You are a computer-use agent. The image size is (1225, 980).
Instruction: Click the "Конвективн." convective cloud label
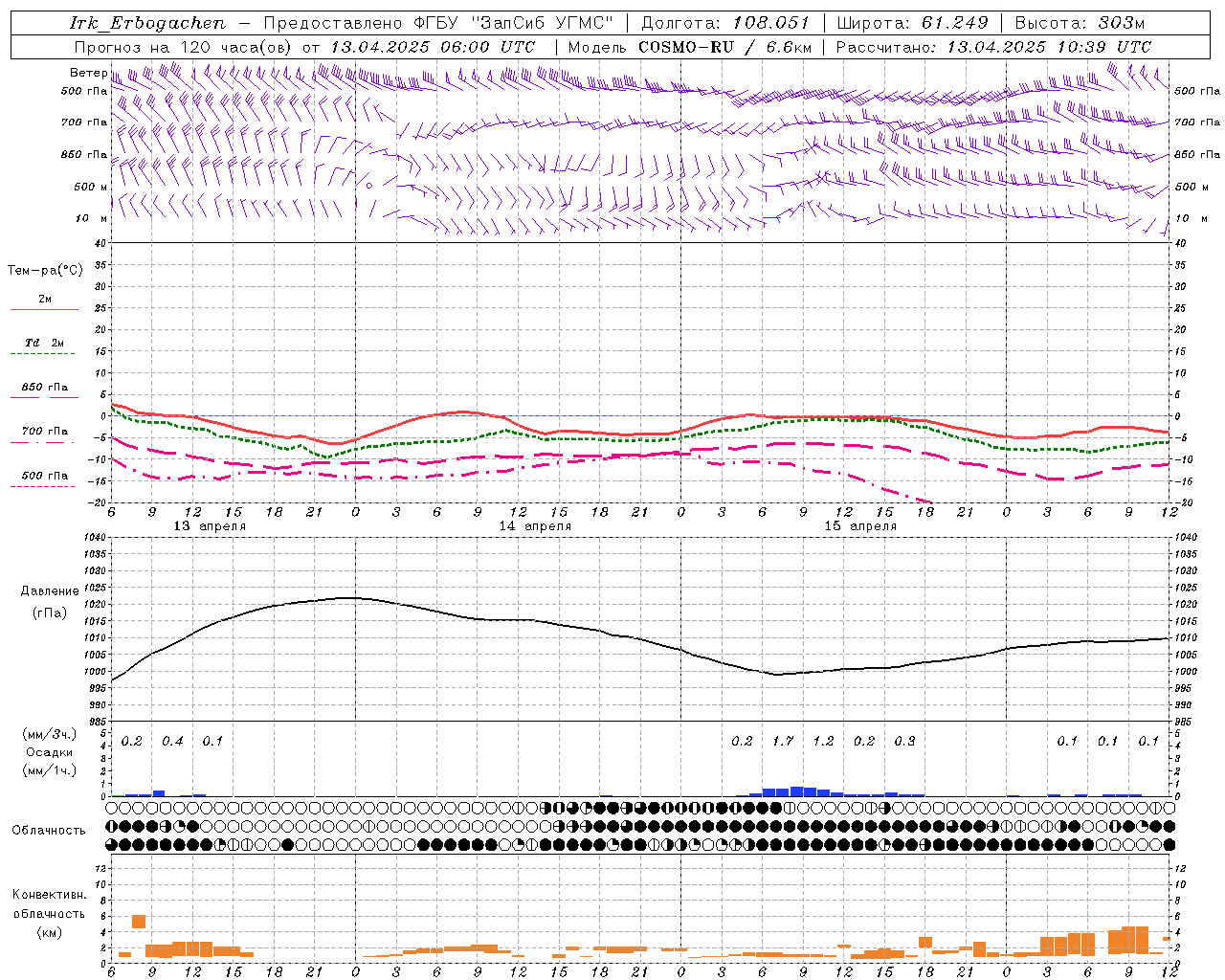coord(49,895)
